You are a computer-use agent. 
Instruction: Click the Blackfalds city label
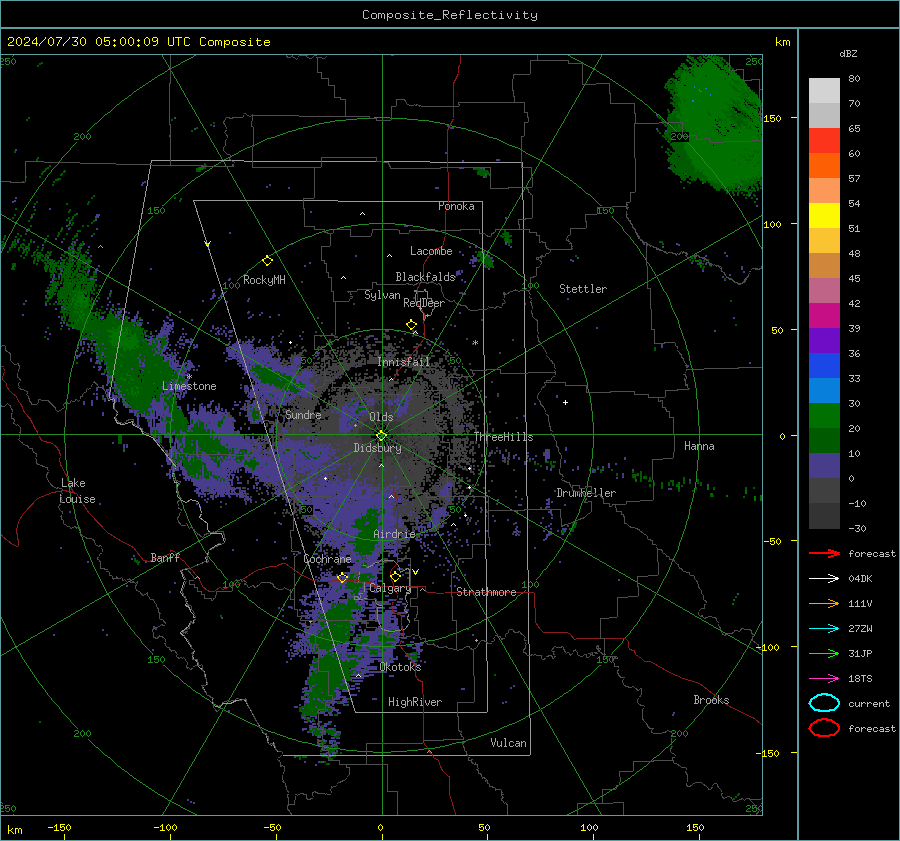point(425,277)
